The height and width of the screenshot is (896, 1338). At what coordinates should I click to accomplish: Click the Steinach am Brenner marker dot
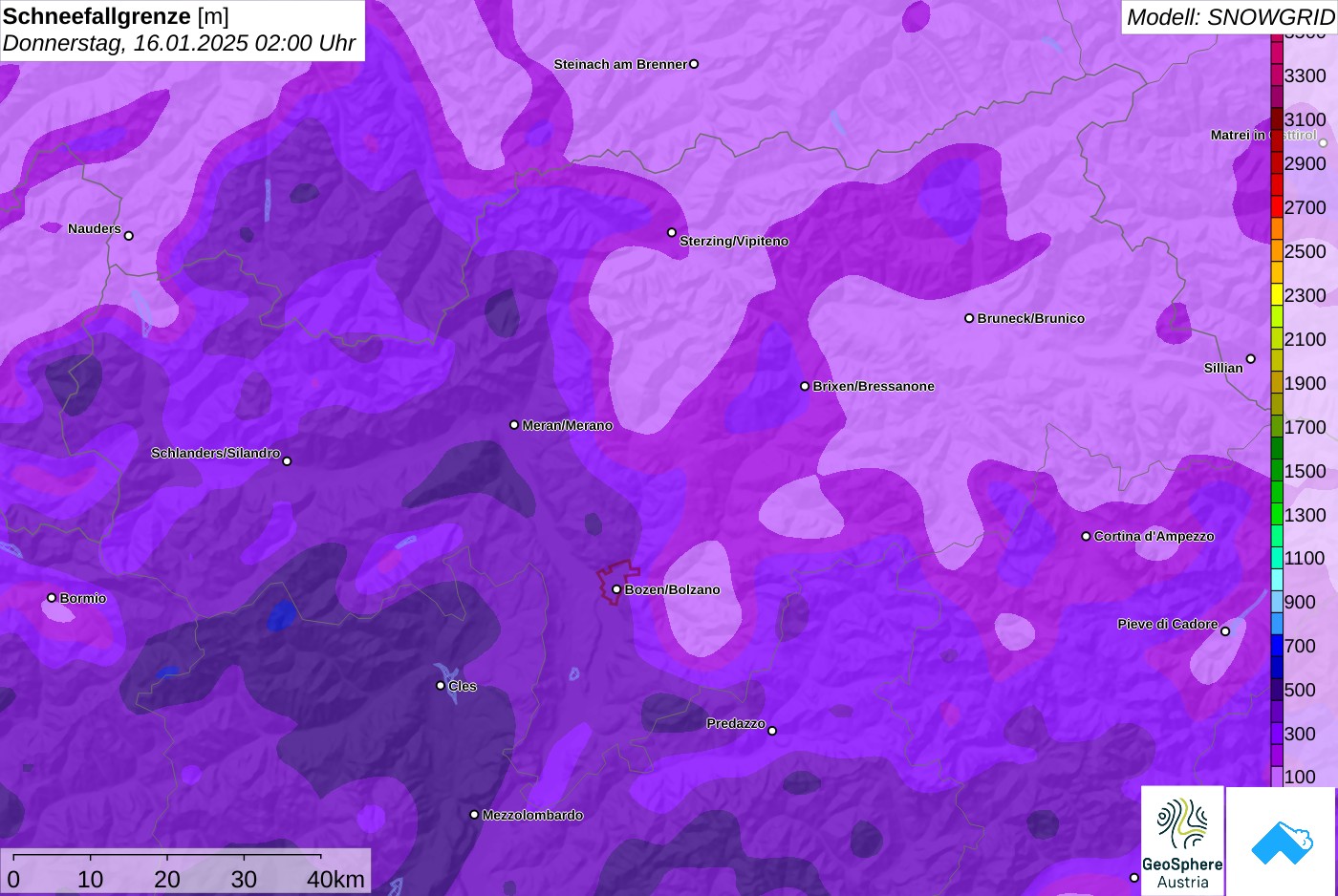694,64
